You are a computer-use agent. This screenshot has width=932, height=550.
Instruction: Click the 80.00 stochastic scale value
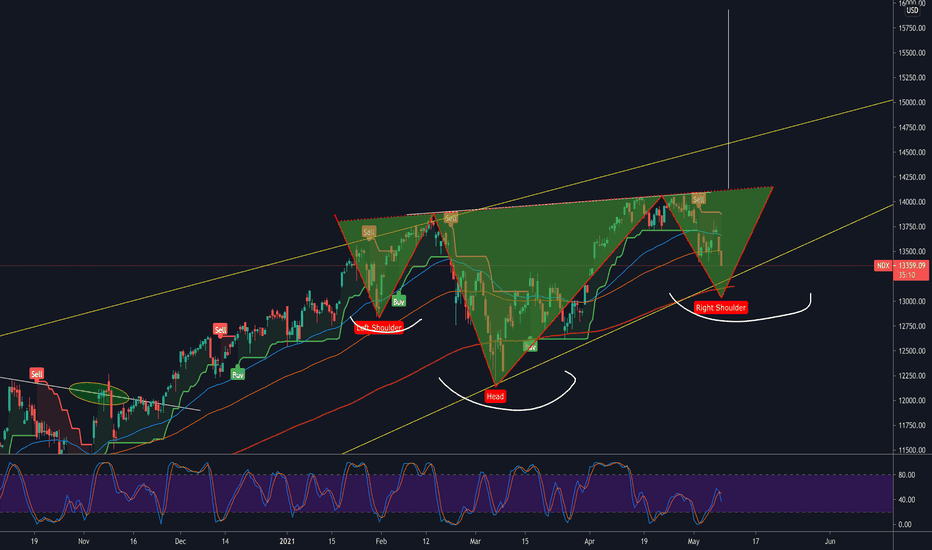tap(906, 475)
